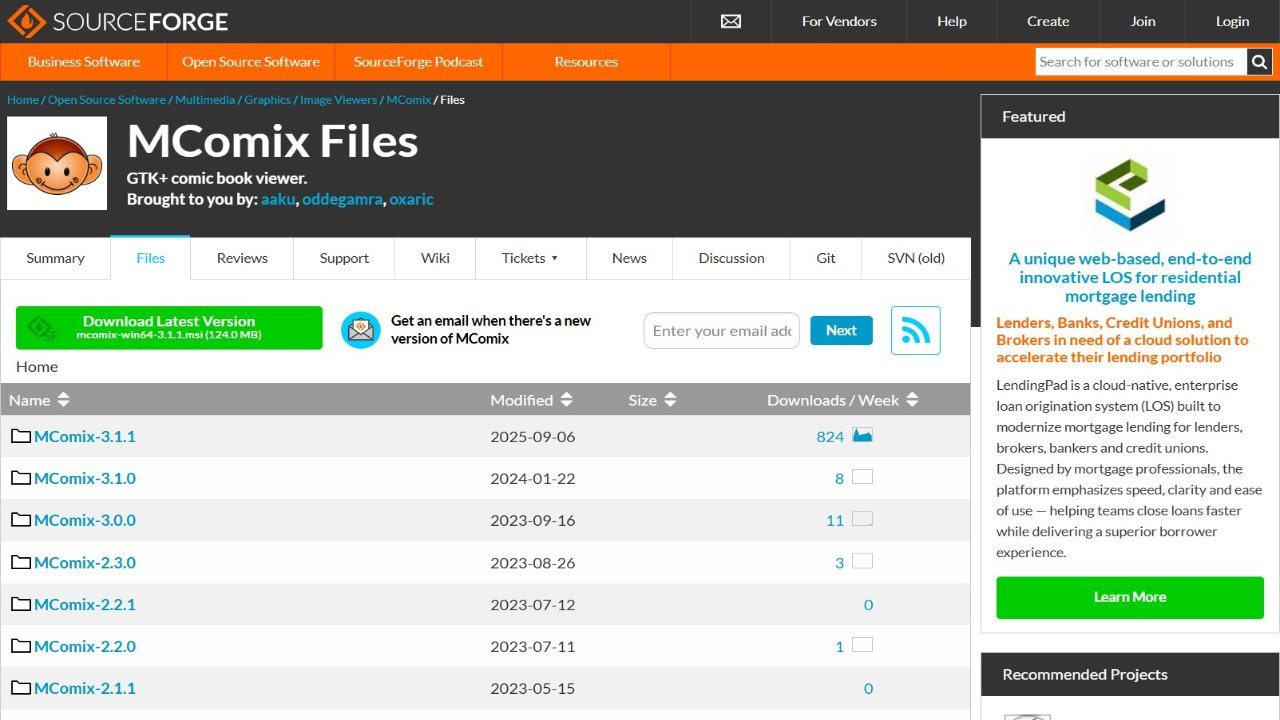The height and width of the screenshot is (720, 1280).
Task: Switch to the Summary tab
Action: click(55, 258)
